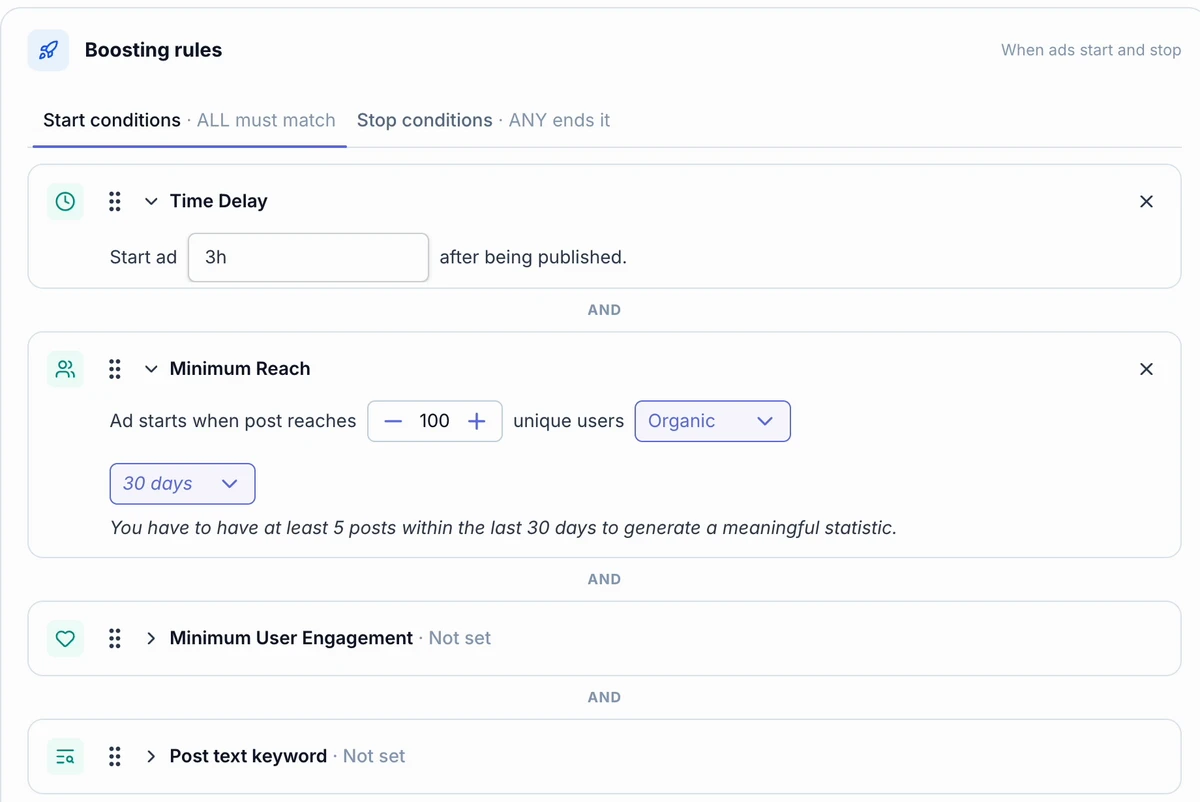Collapse the Minimum Reach section
This screenshot has width=1200, height=802.
click(x=151, y=369)
